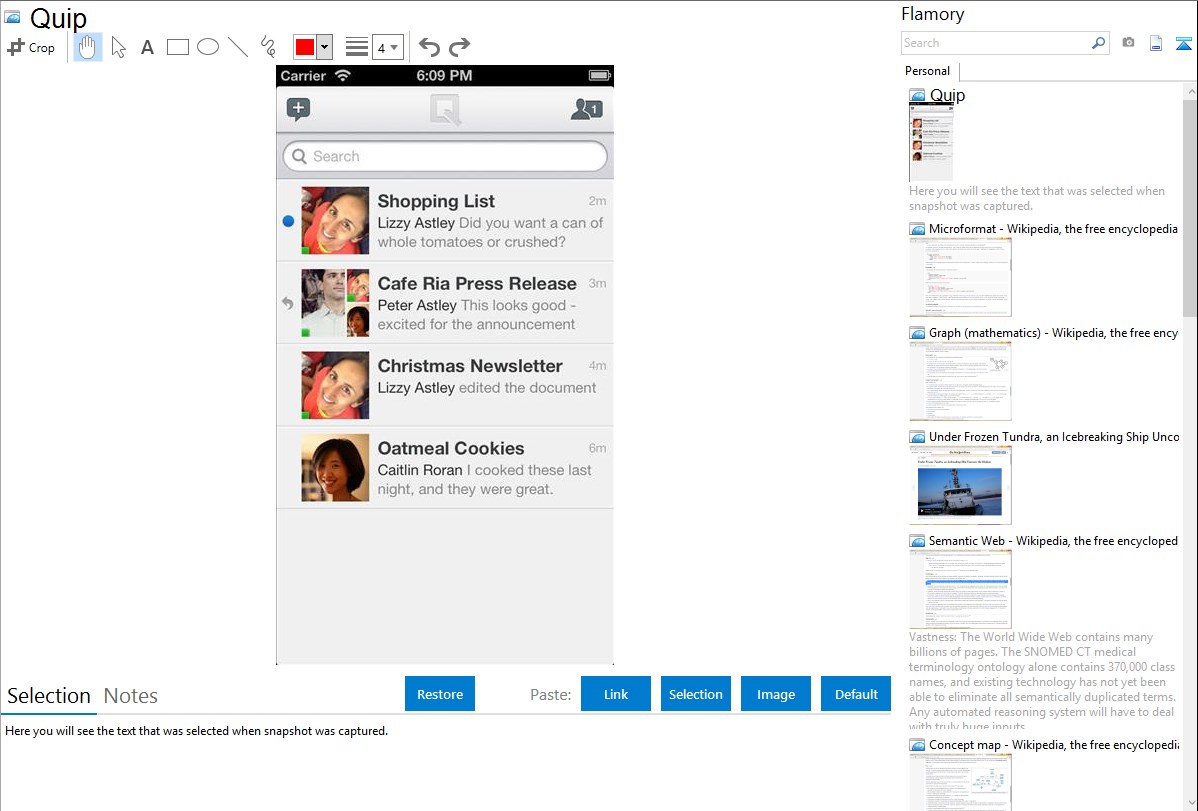Viewport: 1198px width, 811px height.
Task: Click the Quip snapshot title in sidebar
Action: [x=947, y=95]
